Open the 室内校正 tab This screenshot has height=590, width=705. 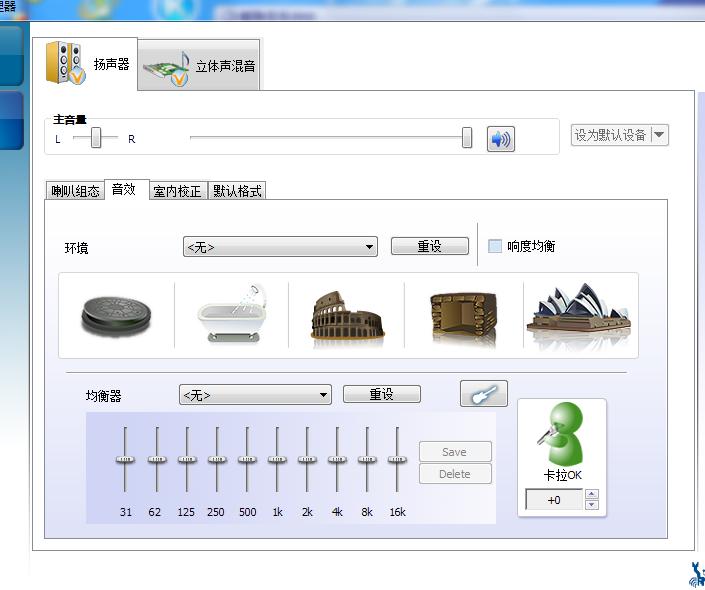click(178, 191)
